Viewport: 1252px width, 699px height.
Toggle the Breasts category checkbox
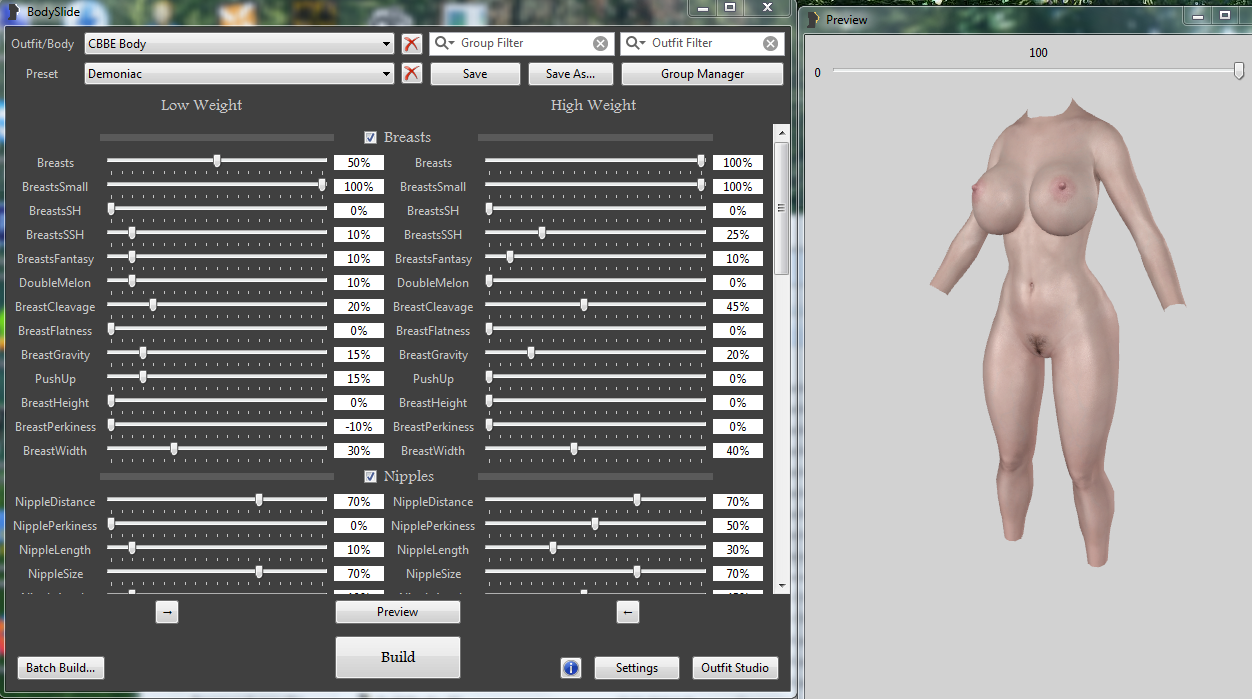pos(371,138)
